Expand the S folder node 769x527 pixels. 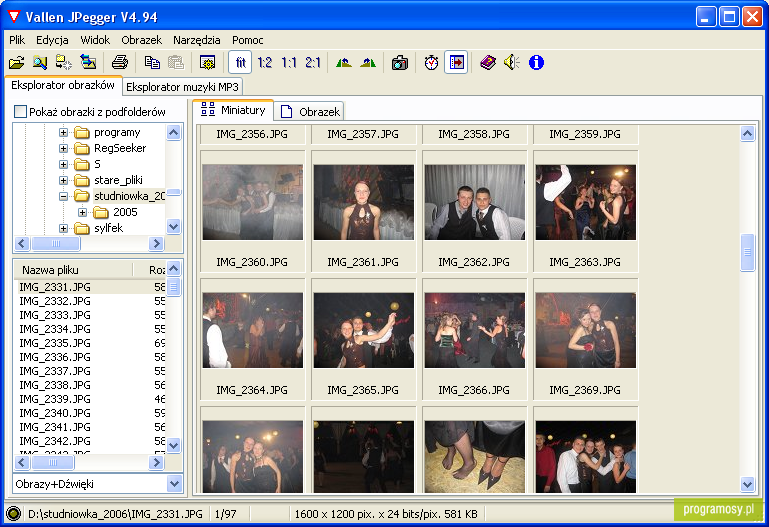(x=63, y=164)
